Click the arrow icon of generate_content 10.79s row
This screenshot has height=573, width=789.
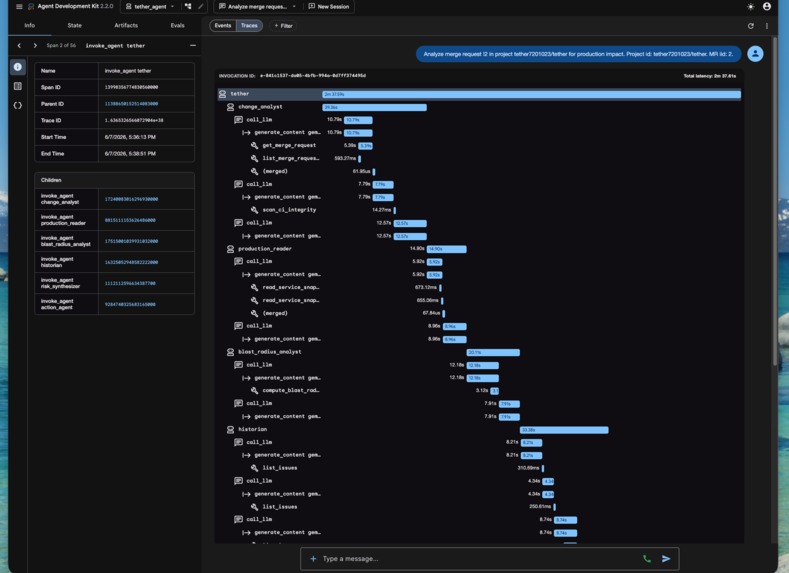pyautogui.click(x=246, y=133)
